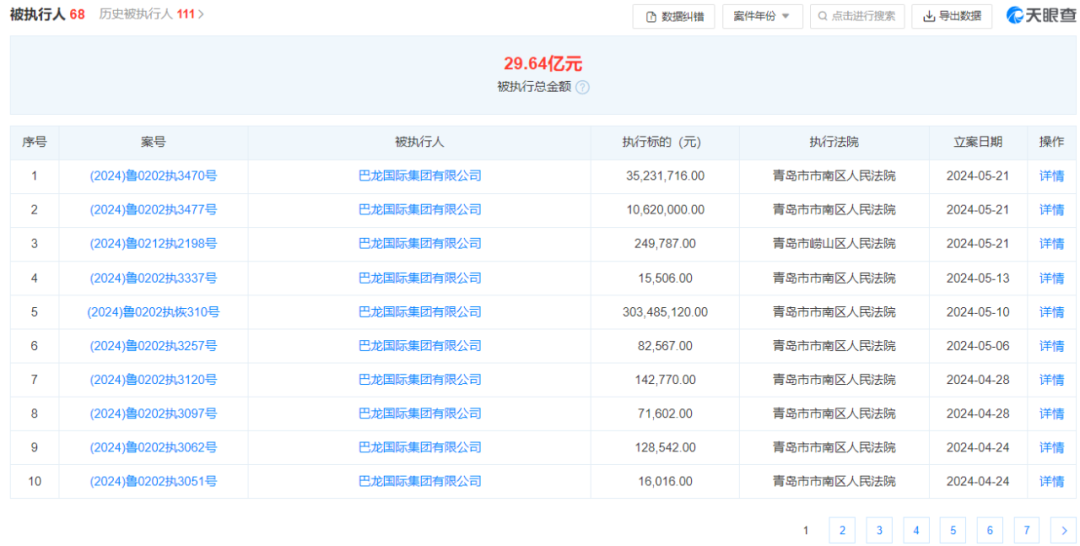Viewport: 1080px width, 546px height.
Task: Open 详情 for the 303,485,120.00 case
Action: [x=1051, y=312]
